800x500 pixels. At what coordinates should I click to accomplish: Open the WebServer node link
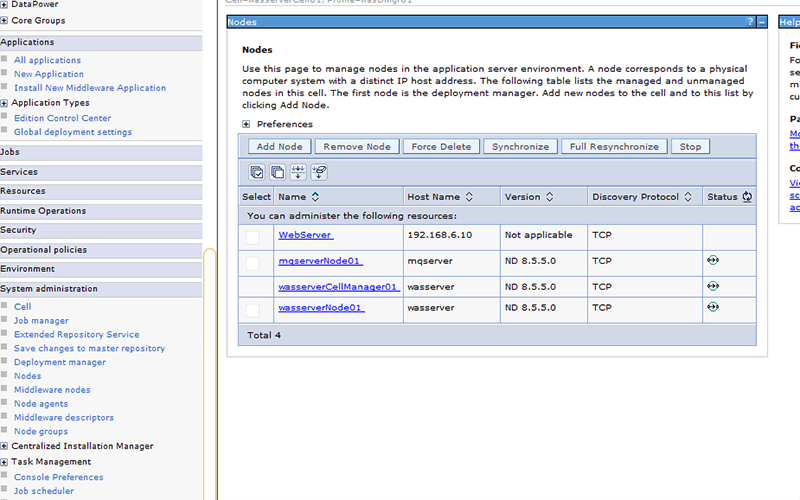pos(306,235)
